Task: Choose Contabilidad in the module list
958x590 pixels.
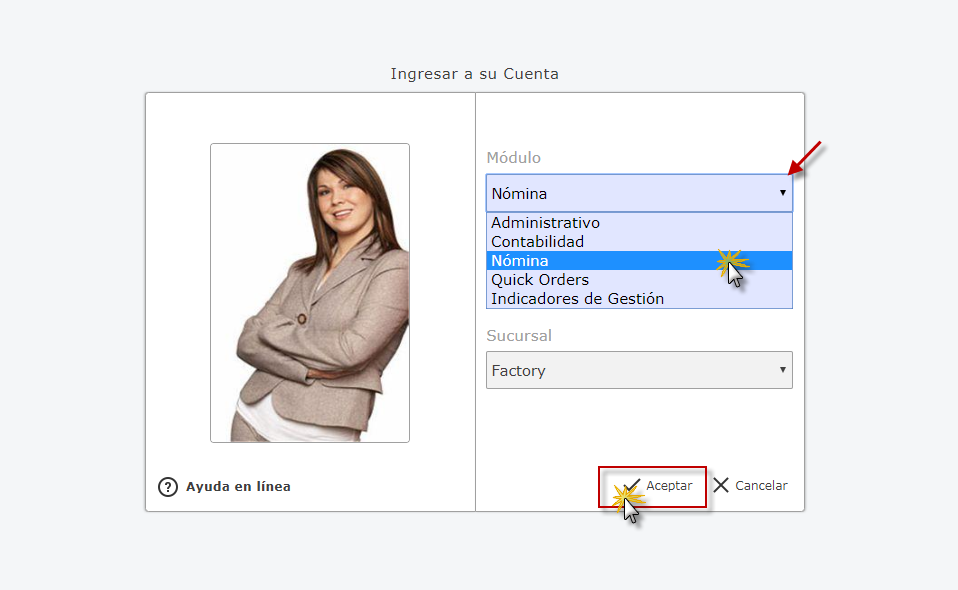Action: pyautogui.click(x=537, y=242)
